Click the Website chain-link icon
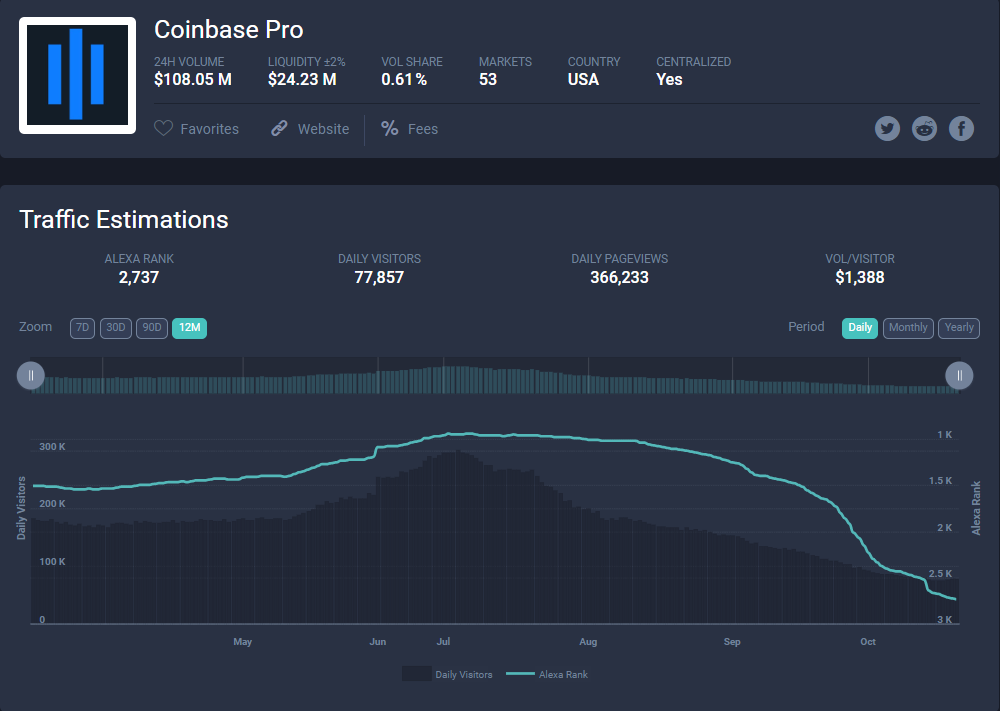Screen dimensions: 1000x711 (280, 129)
